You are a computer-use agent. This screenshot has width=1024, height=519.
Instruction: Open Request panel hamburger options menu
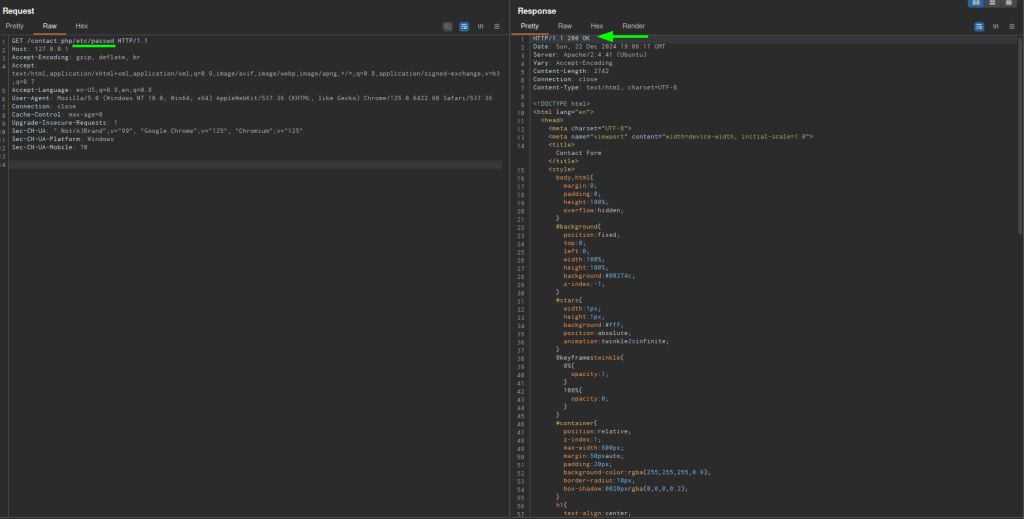[x=497, y=26]
